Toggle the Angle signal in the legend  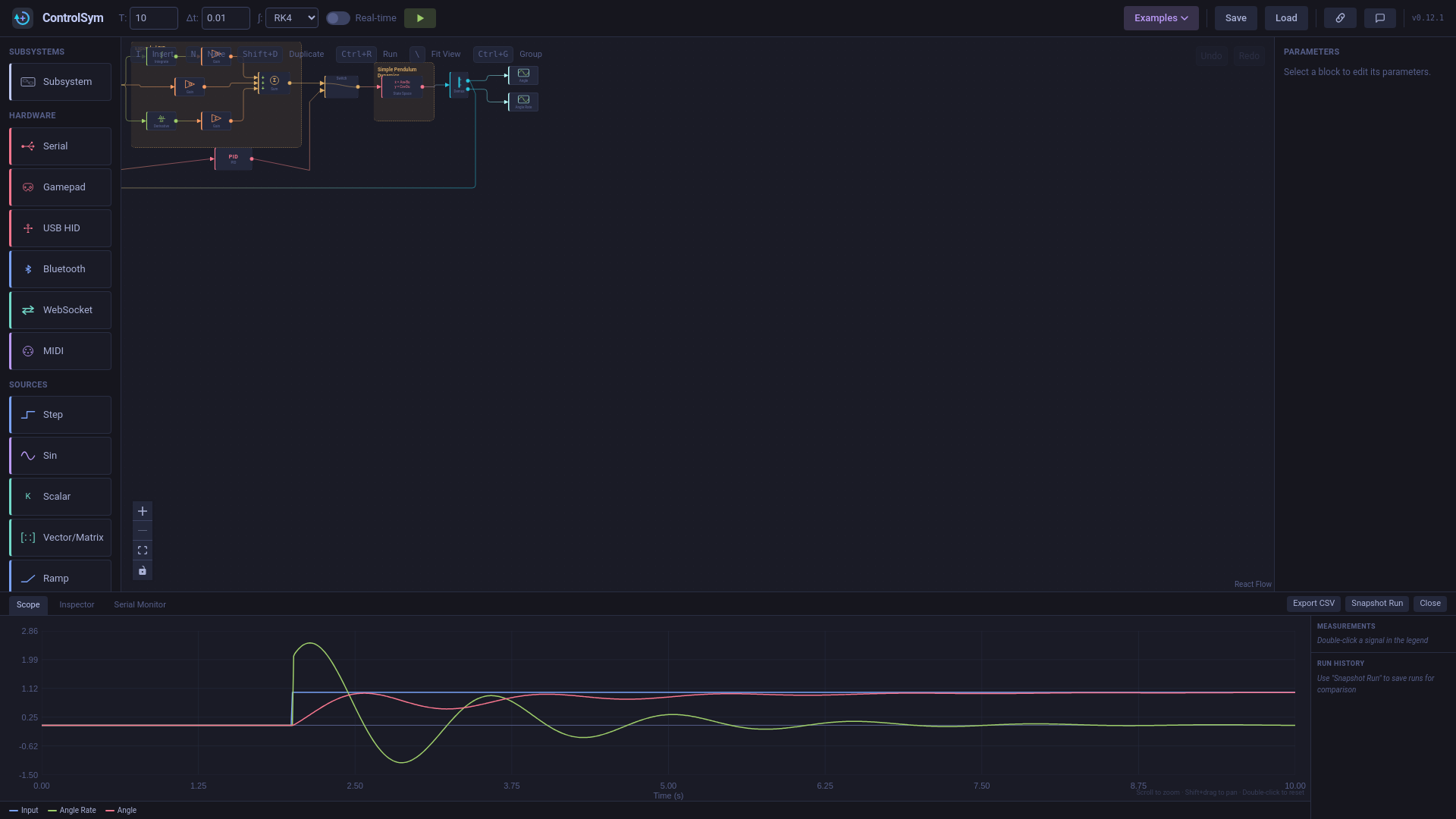[121, 811]
